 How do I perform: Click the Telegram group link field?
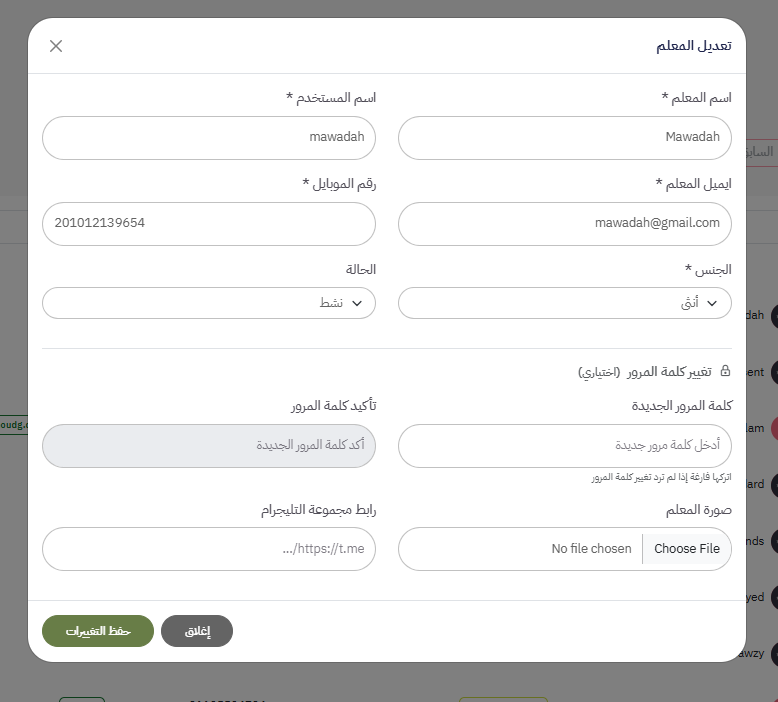click(x=208, y=549)
